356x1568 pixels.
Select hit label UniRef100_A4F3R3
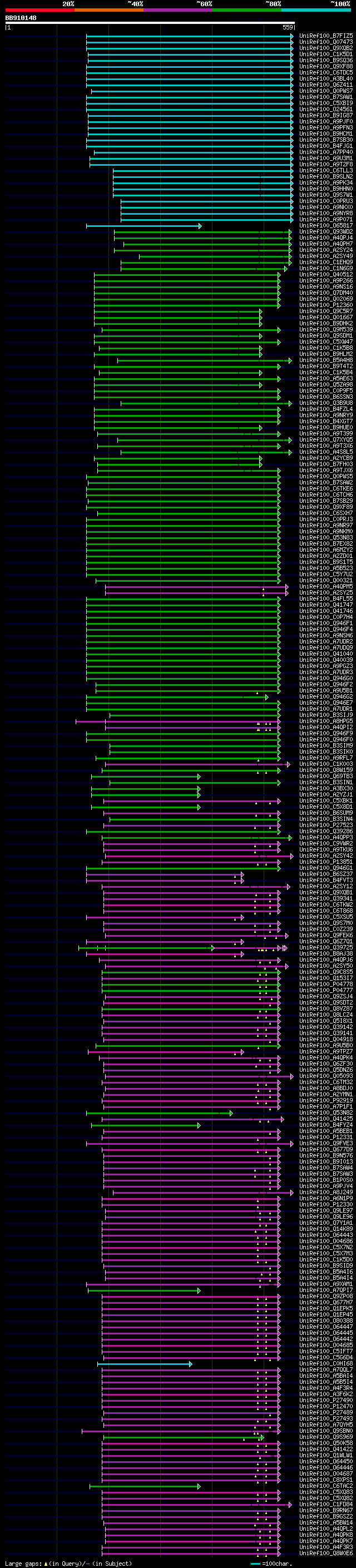click(x=326, y=1547)
